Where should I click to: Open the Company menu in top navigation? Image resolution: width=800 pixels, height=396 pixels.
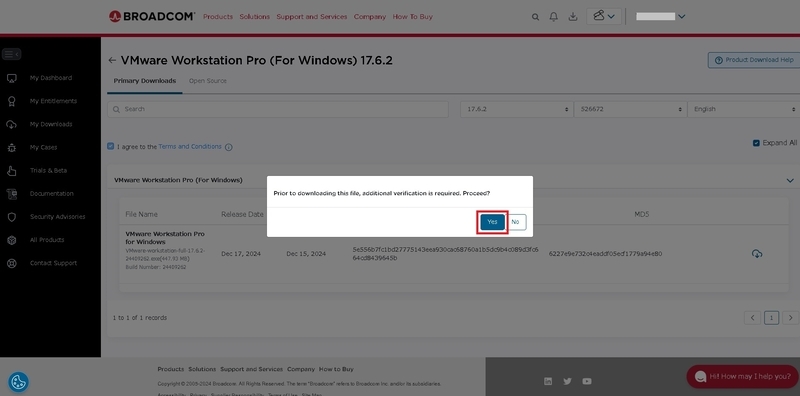(x=370, y=17)
